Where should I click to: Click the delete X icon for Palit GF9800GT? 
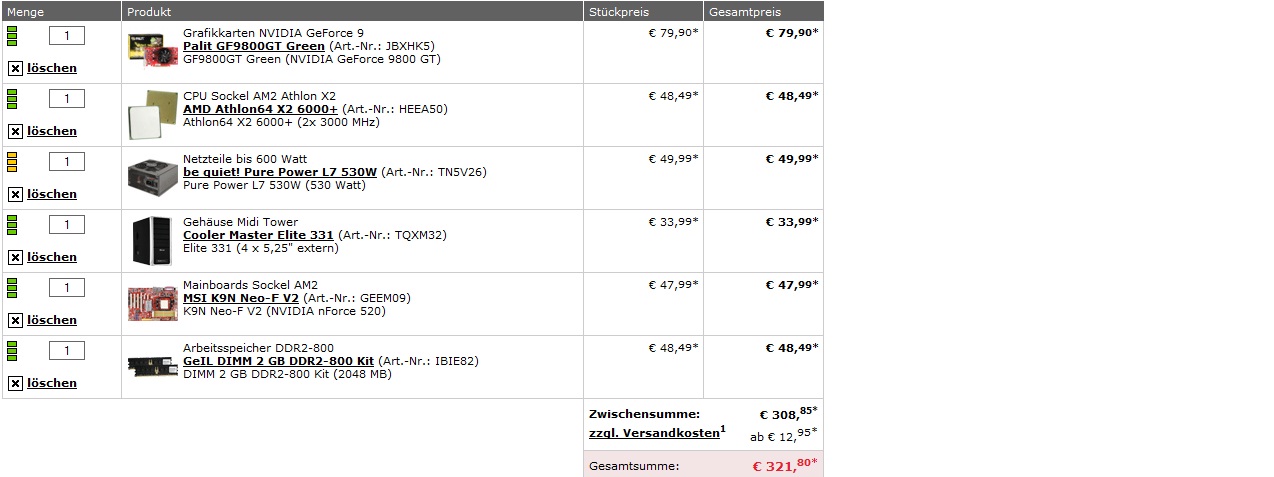(x=15, y=69)
